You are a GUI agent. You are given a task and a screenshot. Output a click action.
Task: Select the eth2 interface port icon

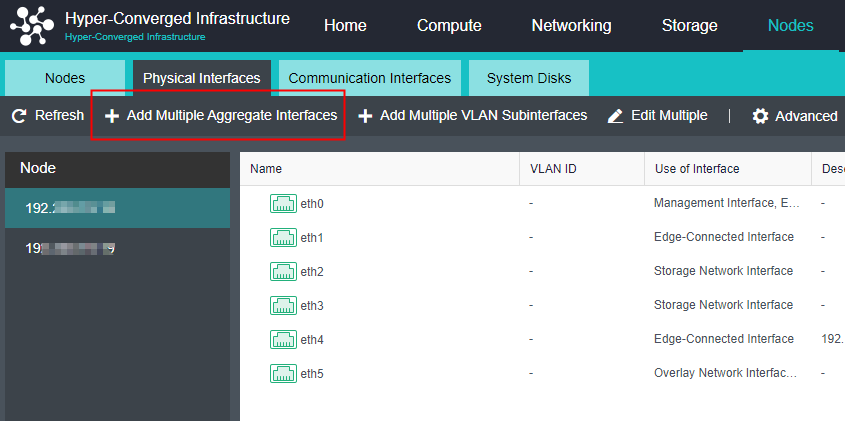click(x=284, y=272)
